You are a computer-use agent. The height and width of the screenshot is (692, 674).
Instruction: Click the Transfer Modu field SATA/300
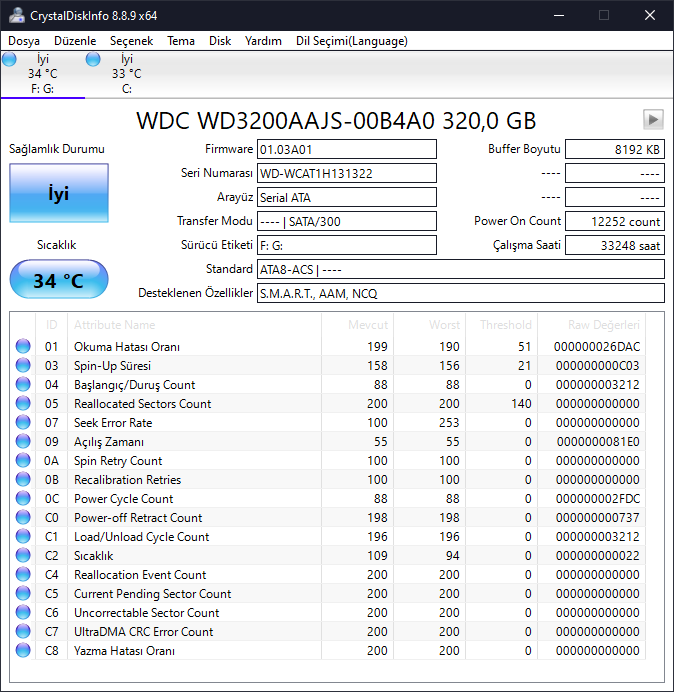coord(347,221)
